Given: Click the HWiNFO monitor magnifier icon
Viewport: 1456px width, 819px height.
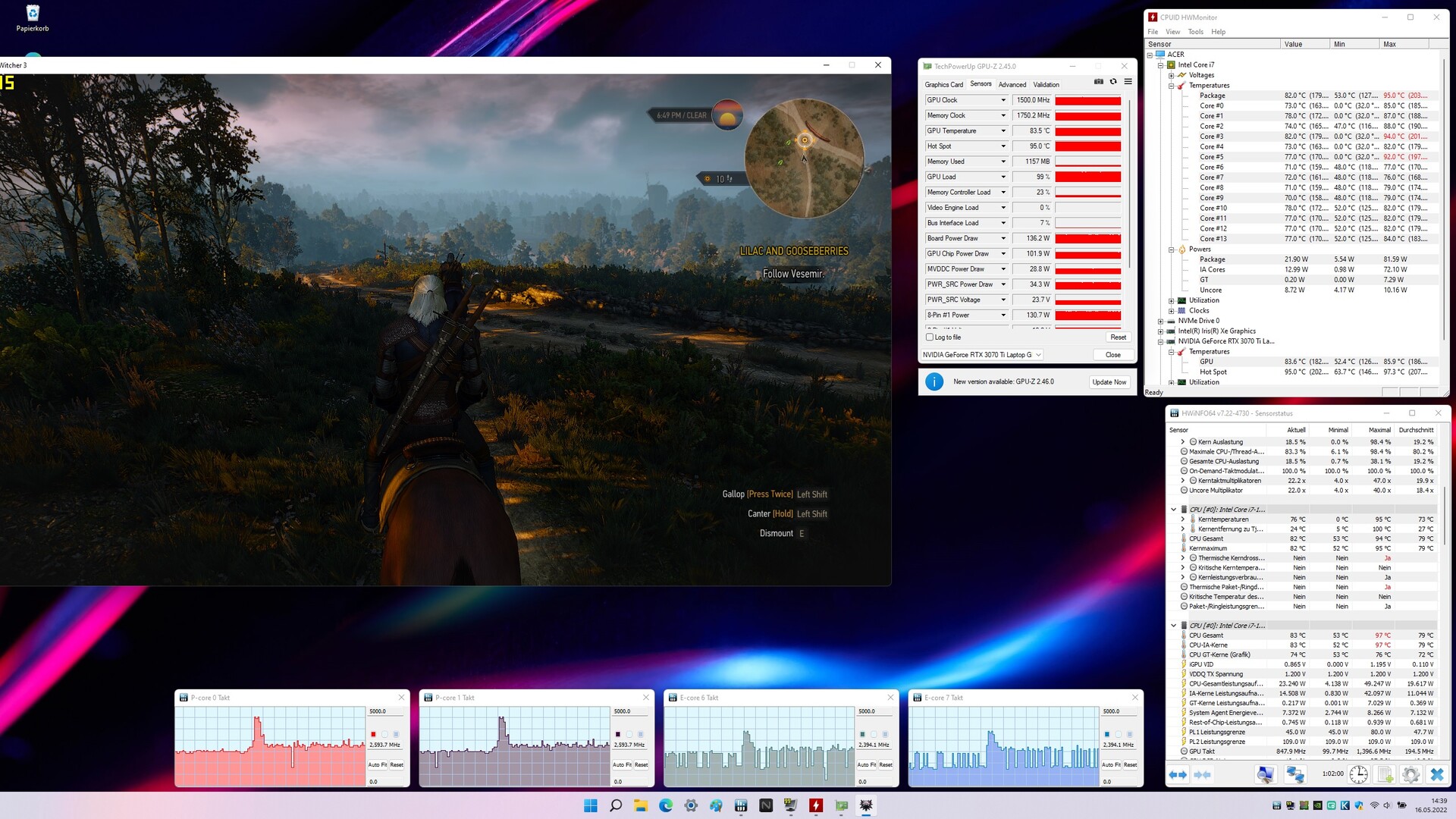Looking at the screenshot, I should [1265, 774].
